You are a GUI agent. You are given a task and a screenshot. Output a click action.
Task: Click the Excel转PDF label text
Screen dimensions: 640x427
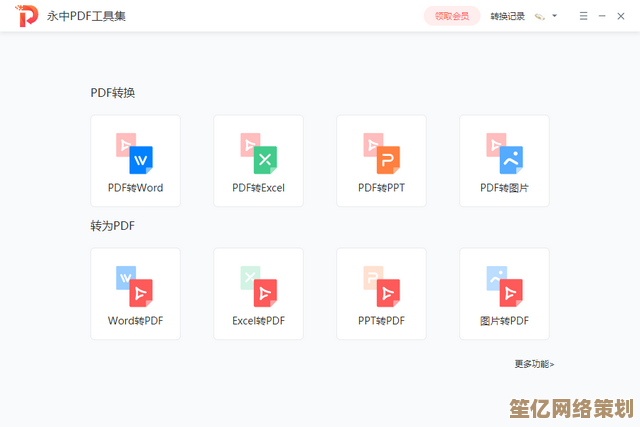(x=258, y=321)
